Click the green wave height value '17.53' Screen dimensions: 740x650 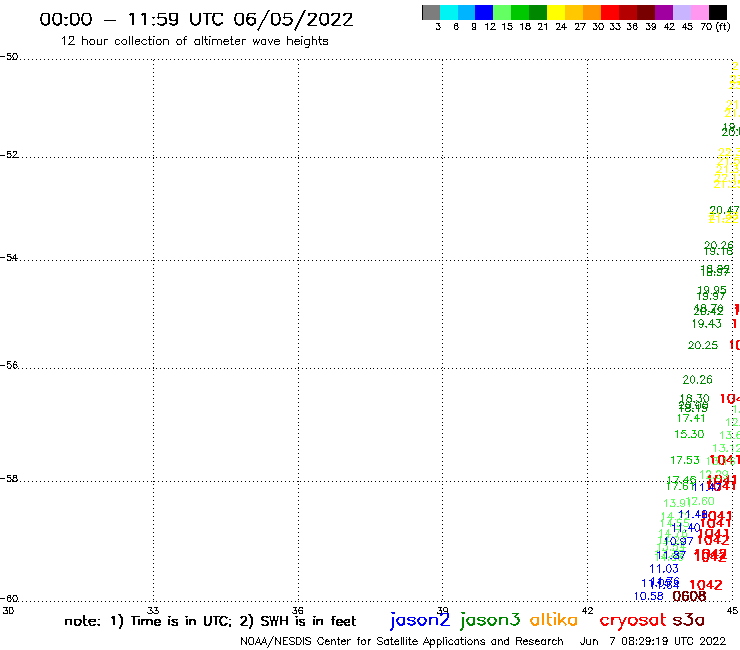[685, 460]
